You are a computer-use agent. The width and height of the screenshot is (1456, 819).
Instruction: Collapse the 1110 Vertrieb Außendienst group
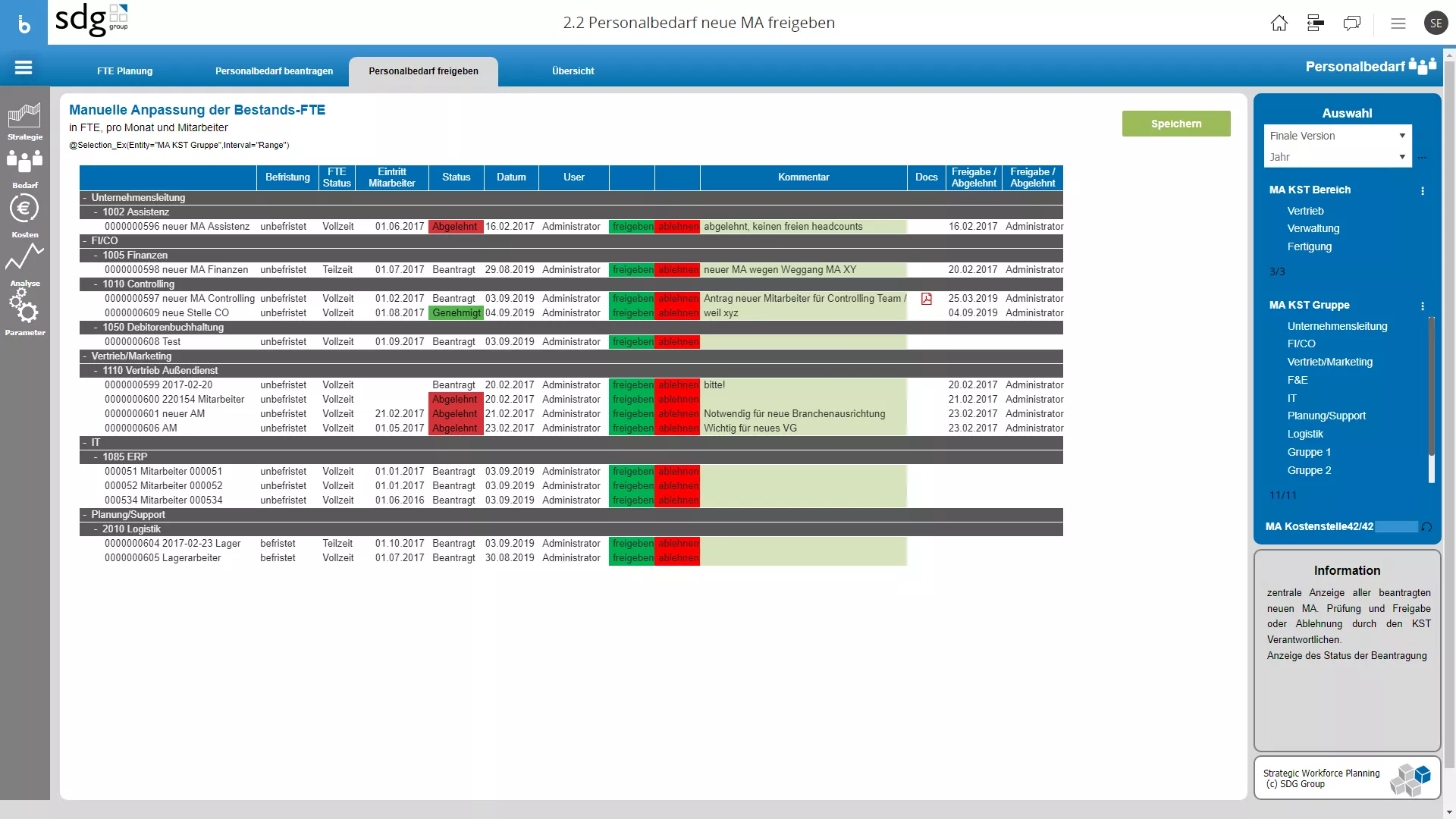96,371
